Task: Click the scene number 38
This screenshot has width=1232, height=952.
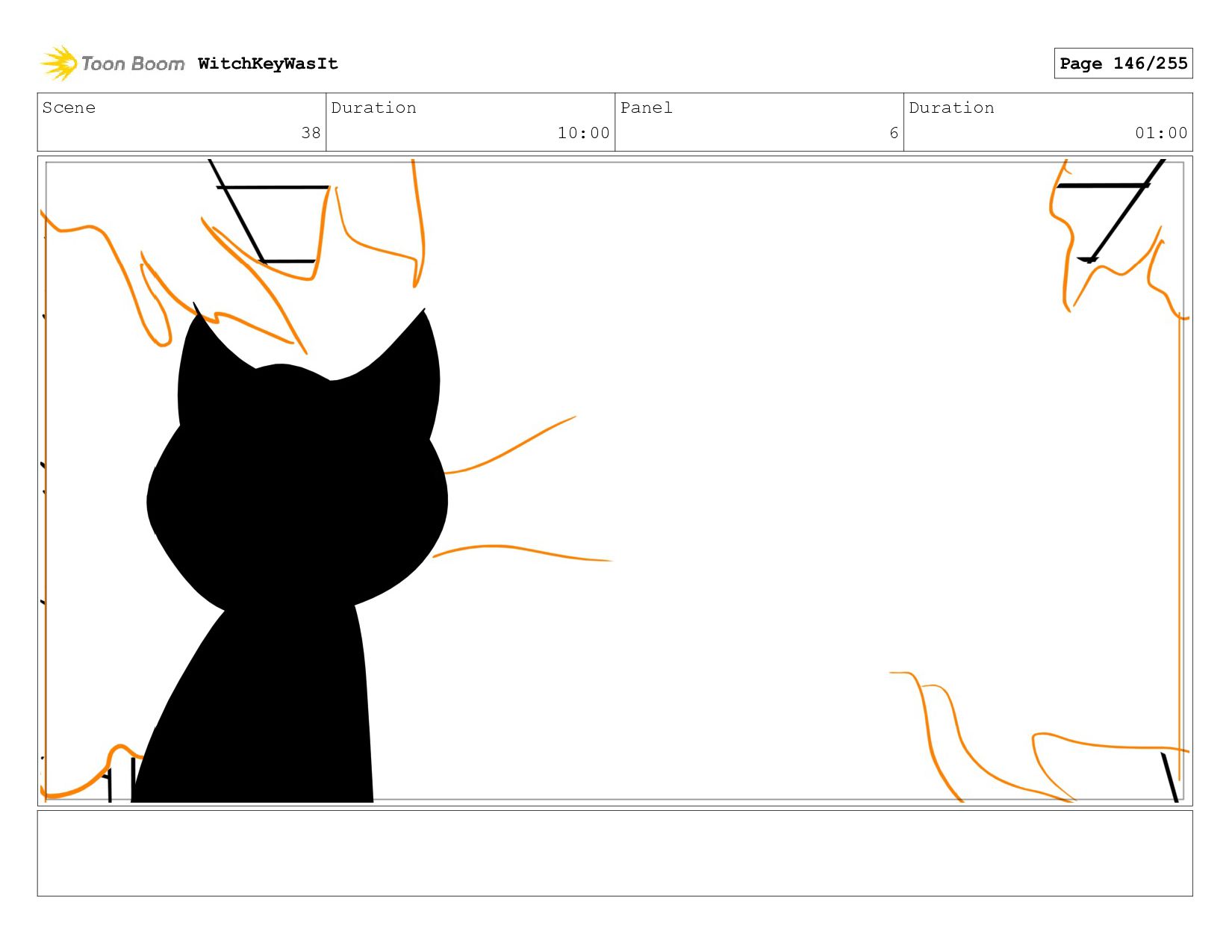Action: (x=311, y=133)
